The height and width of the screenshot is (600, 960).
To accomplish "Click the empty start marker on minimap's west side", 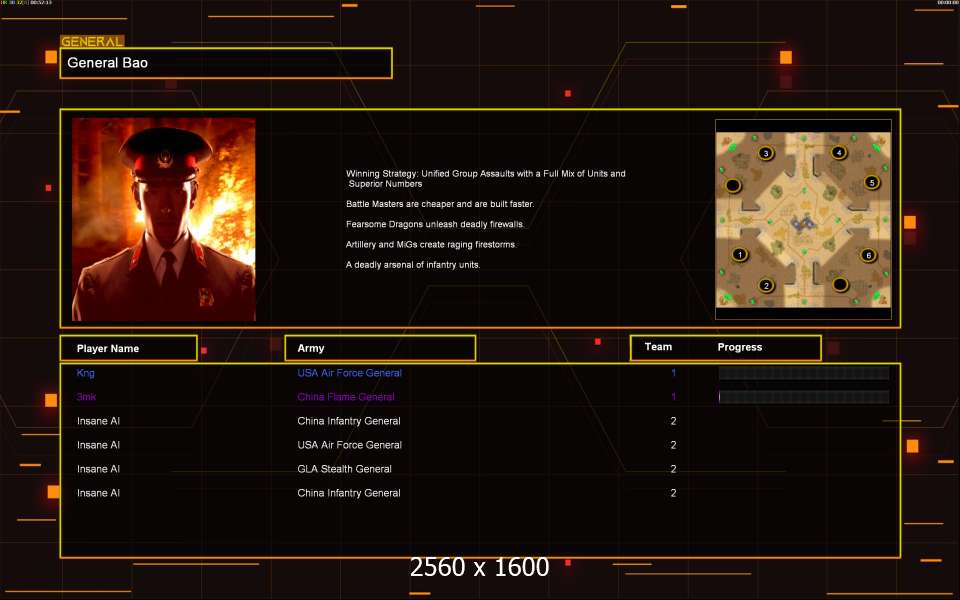I will tap(733, 185).
